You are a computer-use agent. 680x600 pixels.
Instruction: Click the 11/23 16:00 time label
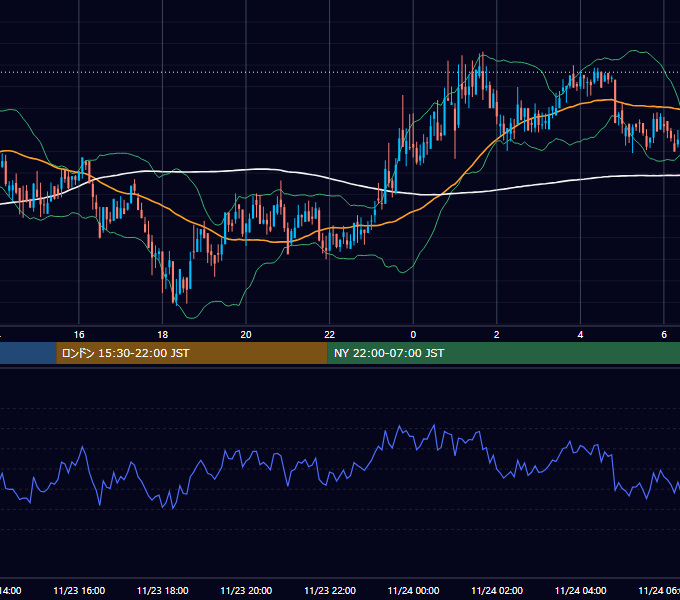tap(79, 590)
